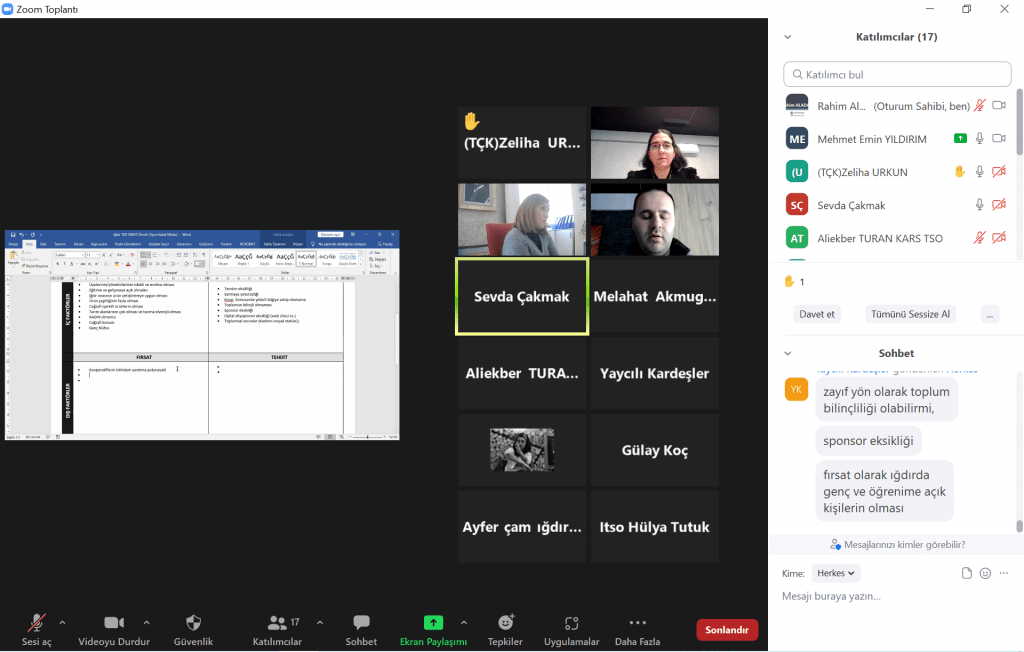Click the Katılımcı bul search field
The width and height of the screenshot is (1024, 652).
point(898,75)
